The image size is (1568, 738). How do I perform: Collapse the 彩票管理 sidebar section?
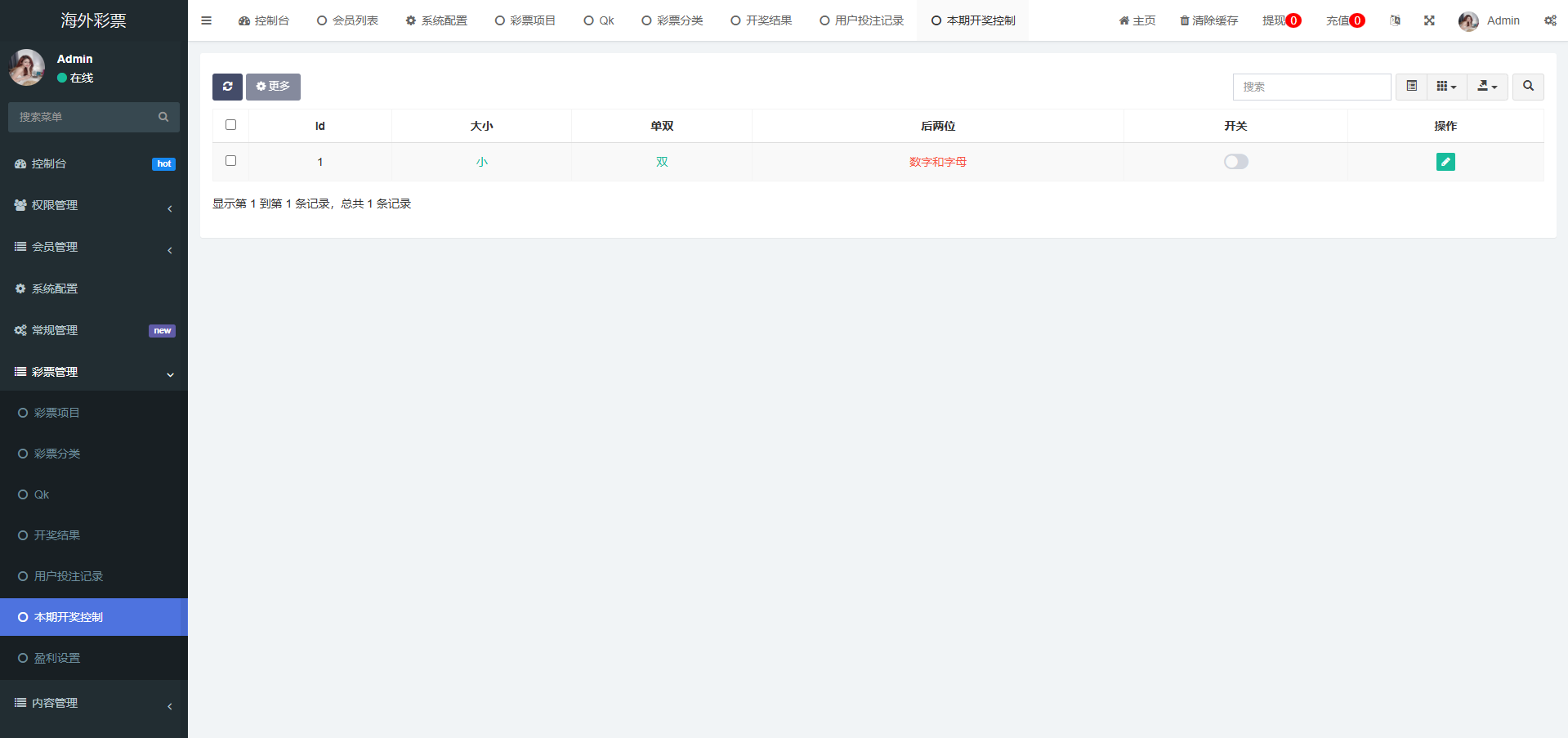point(93,372)
